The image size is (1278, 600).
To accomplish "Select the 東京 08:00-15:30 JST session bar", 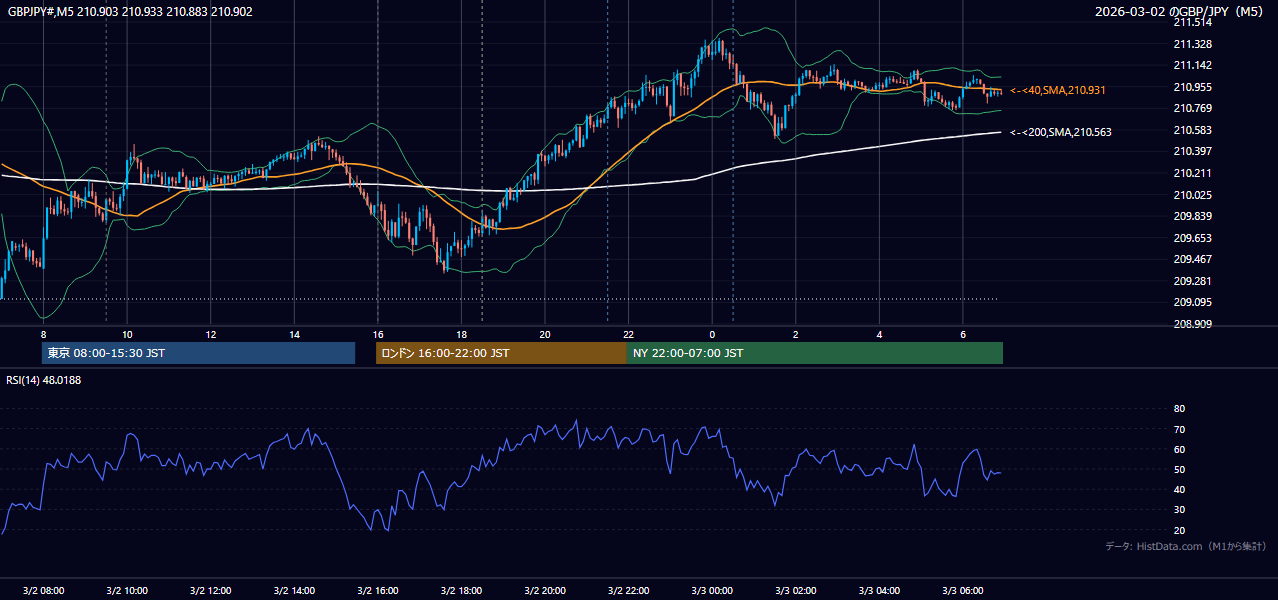I will pyautogui.click(x=198, y=353).
